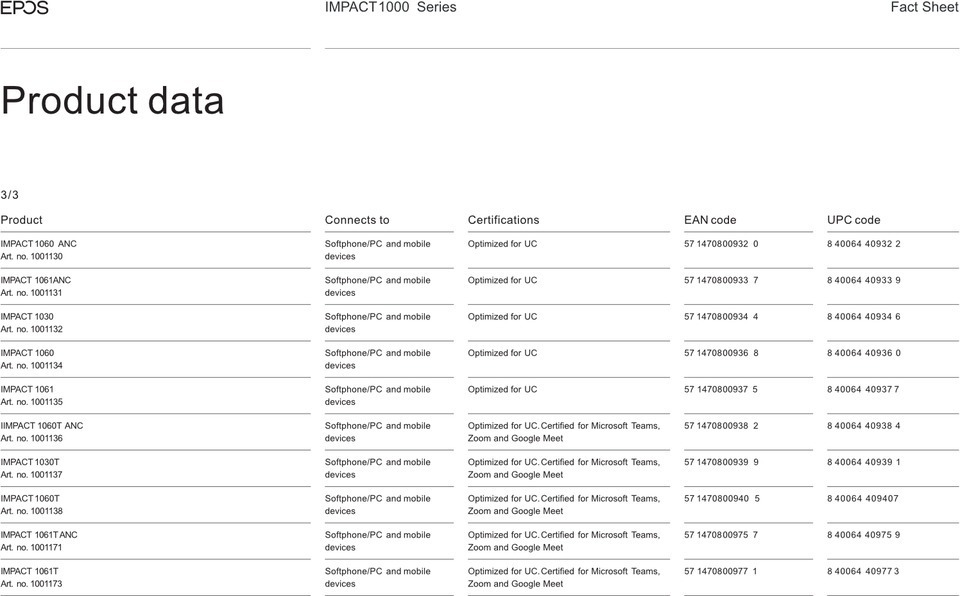Image resolution: width=960 pixels, height=596 pixels.
Task: Click the IMPACT 1060T product name
Action: click(x=30, y=498)
